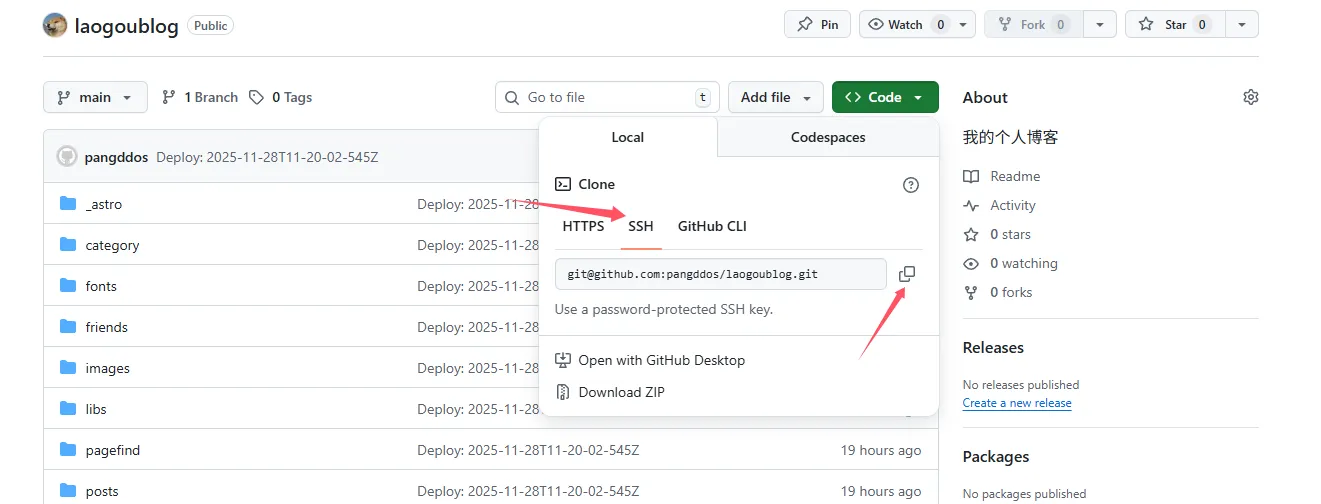View the 0 watching link
Viewport: 1321px width, 504px height.
click(x=1010, y=263)
